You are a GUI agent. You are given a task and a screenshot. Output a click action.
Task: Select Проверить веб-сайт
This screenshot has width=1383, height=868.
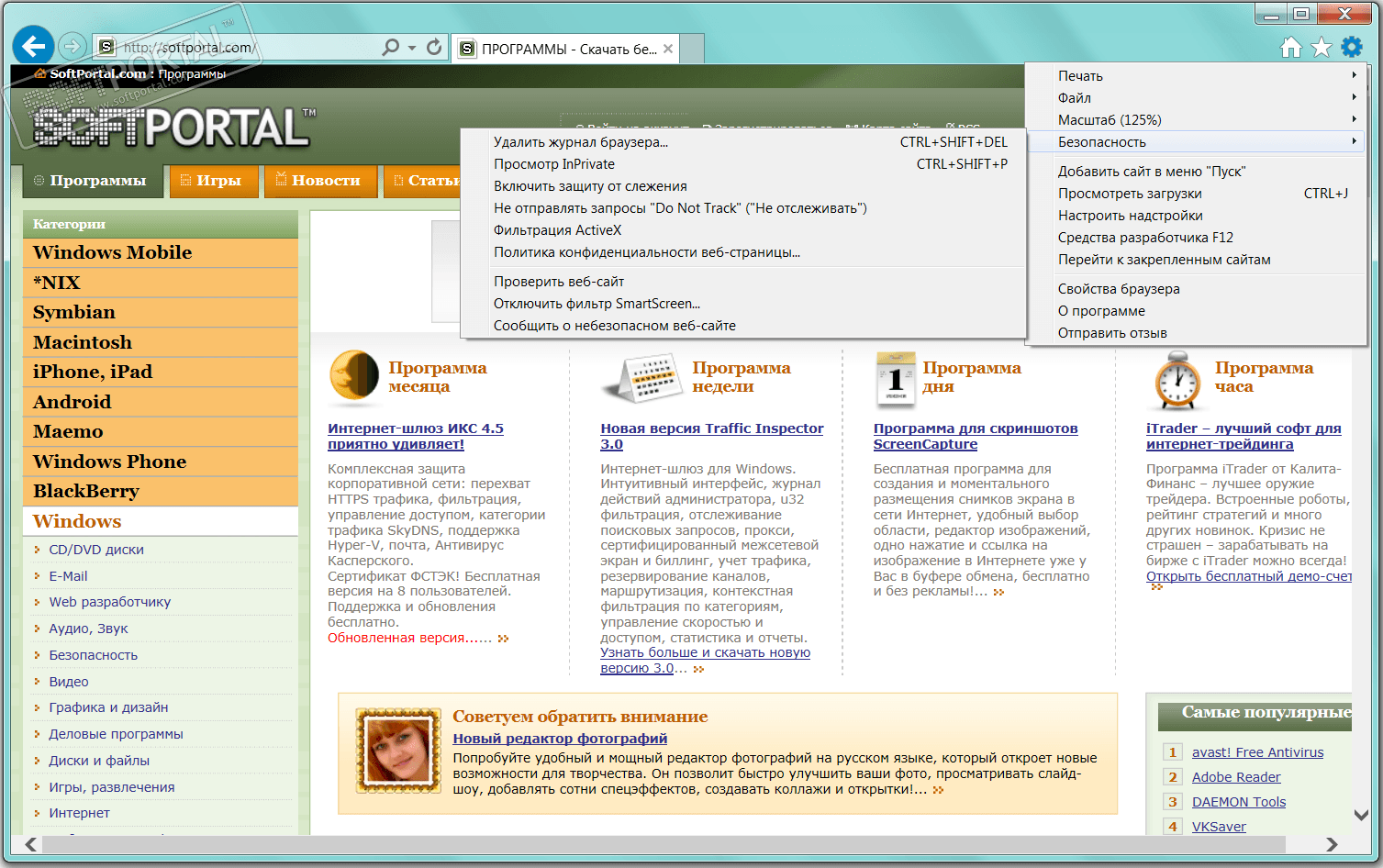tap(743, 281)
